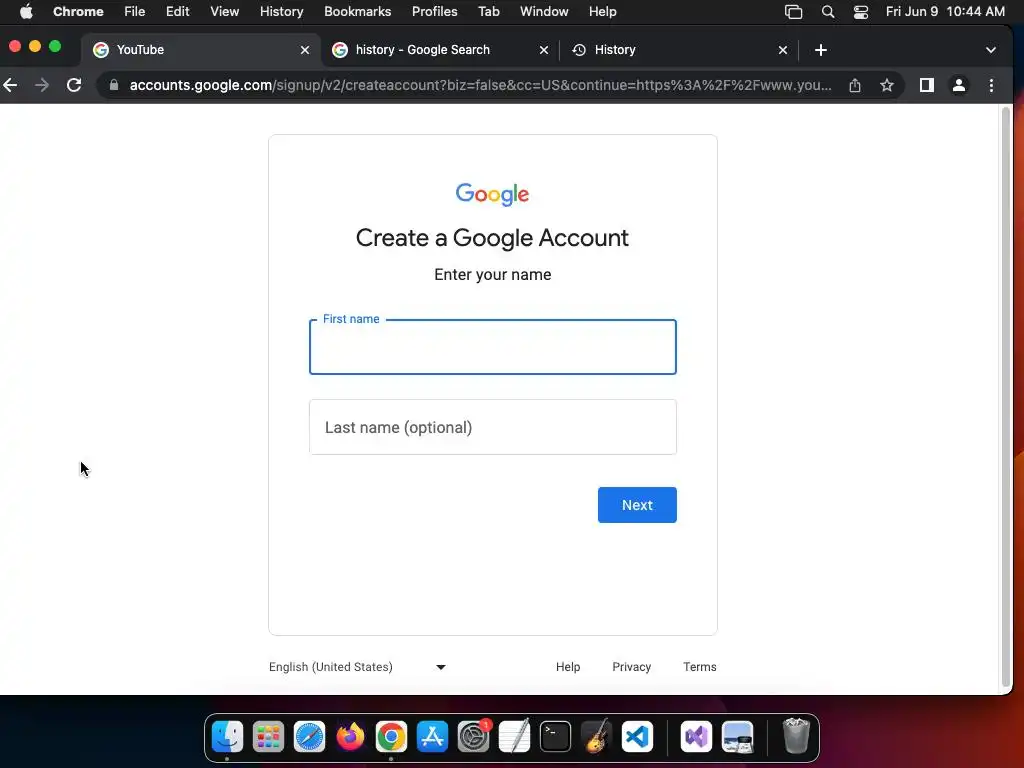The height and width of the screenshot is (768, 1024).
Task: Expand the tab search chevron
Action: click(991, 50)
